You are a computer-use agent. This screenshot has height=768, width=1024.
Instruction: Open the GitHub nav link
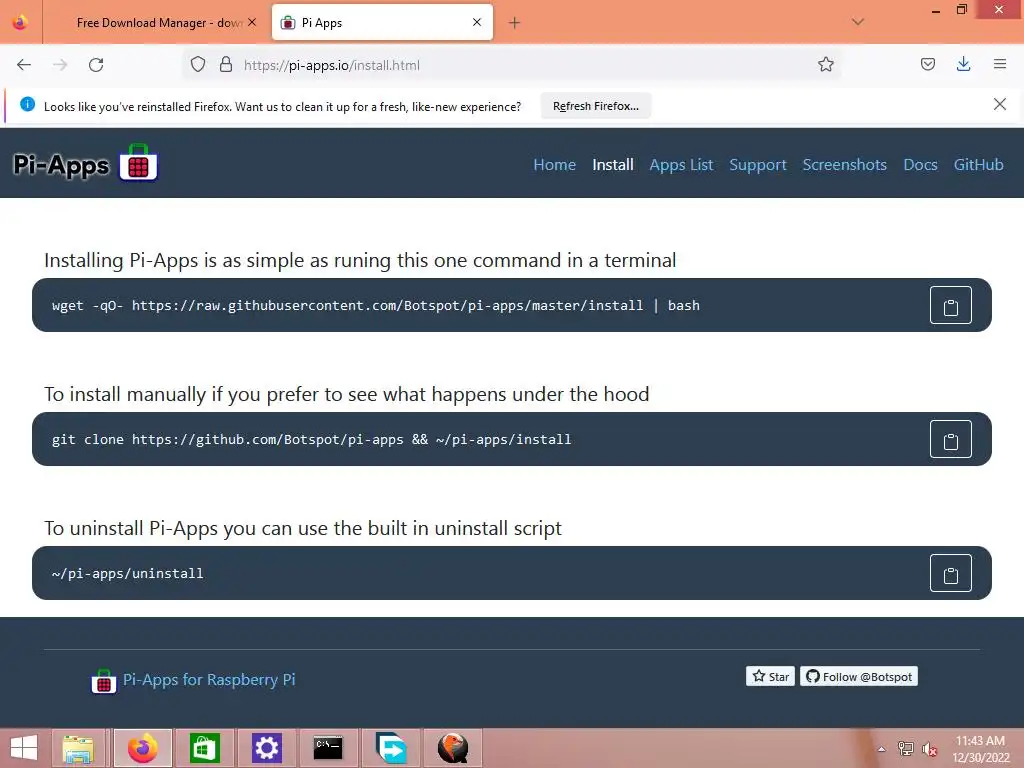(978, 165)
